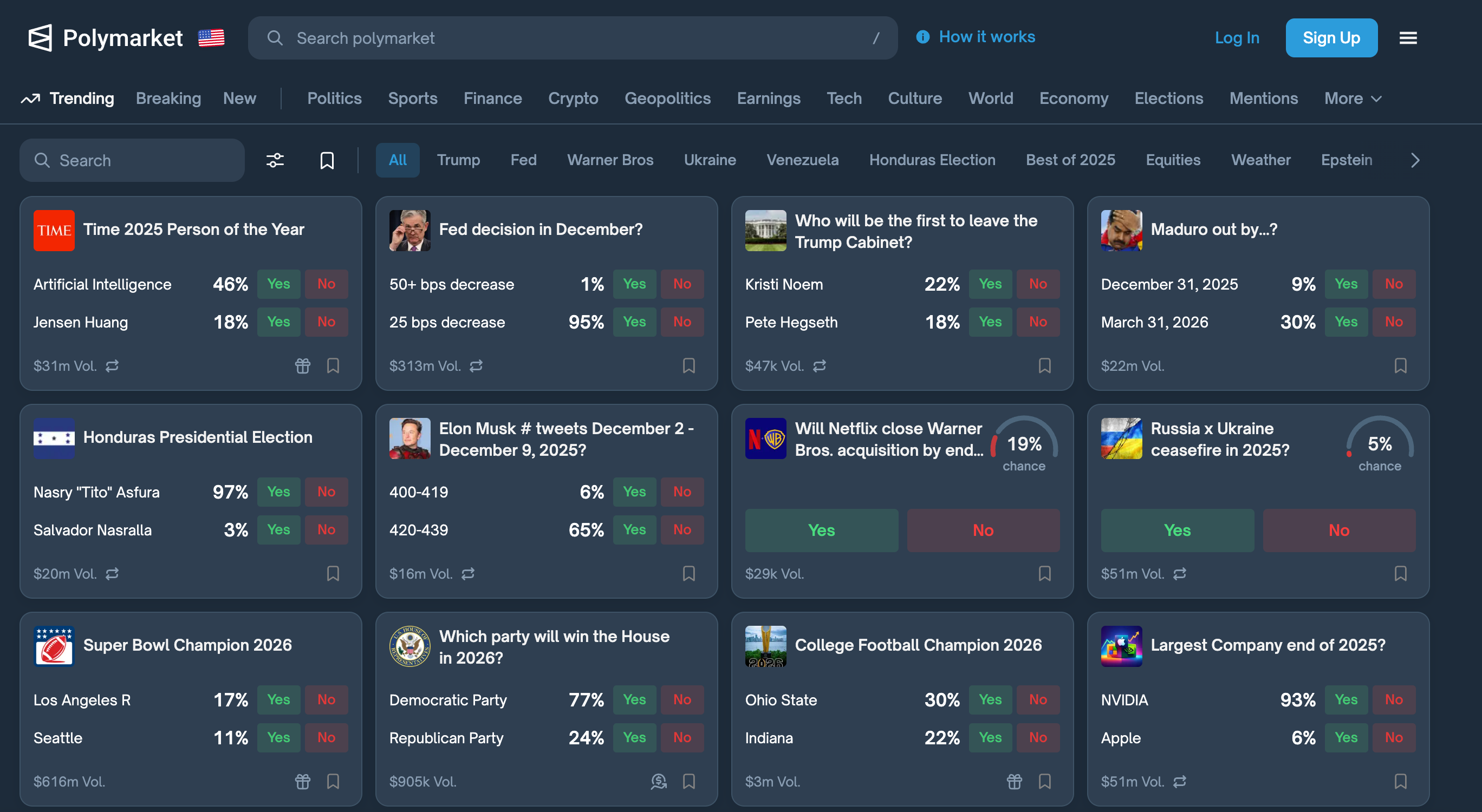This screenshot has width=1482, height=812.
Task: Click the Sign Up button
Action: 1331,38
